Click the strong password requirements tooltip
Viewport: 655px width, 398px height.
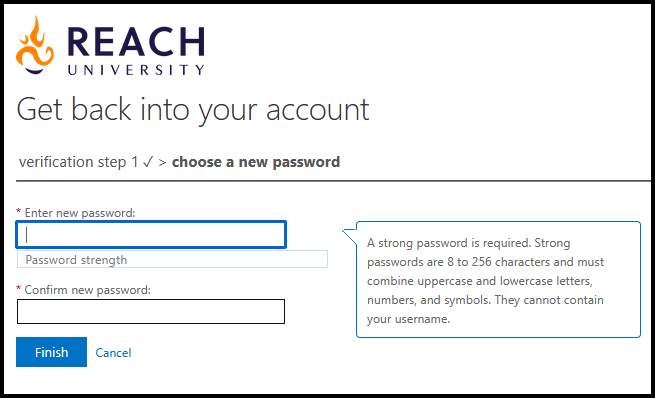coord(498,279)
